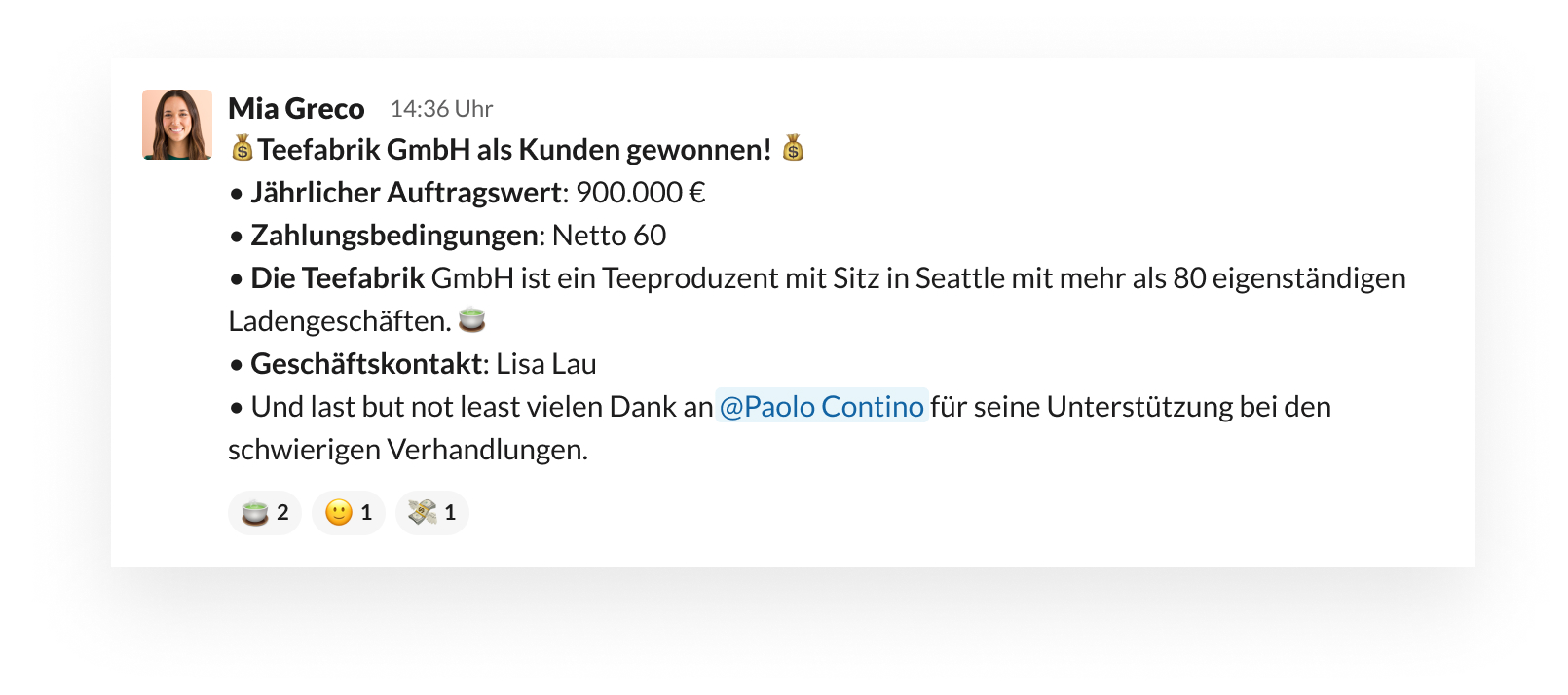Image resolution: width=1568 pixels, height=695 pixels.
Task: Click the bold Die Teefabrik text
Action: coord(338,278)
